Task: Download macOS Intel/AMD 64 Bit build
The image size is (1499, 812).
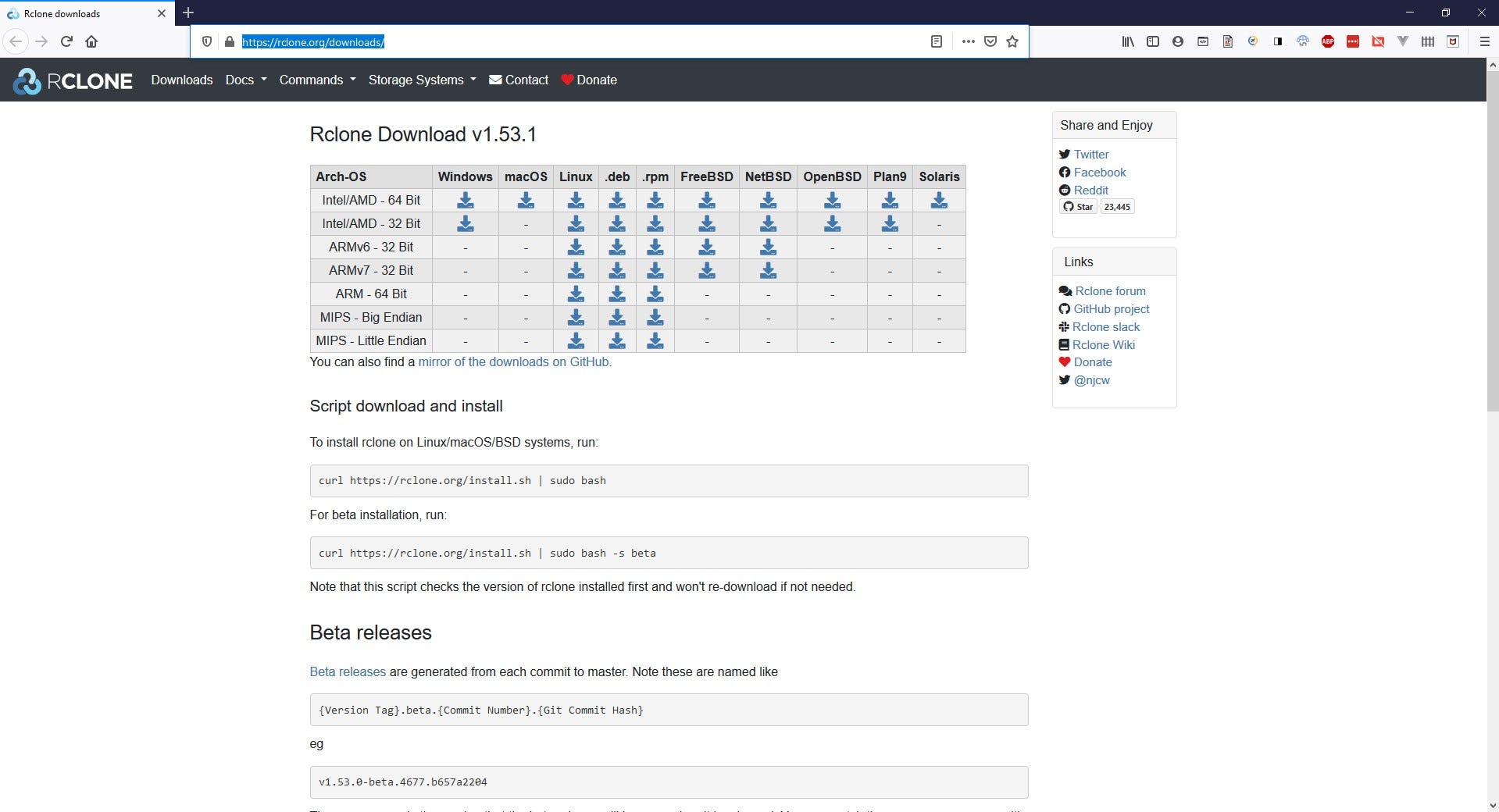Action: click(526, 200)
